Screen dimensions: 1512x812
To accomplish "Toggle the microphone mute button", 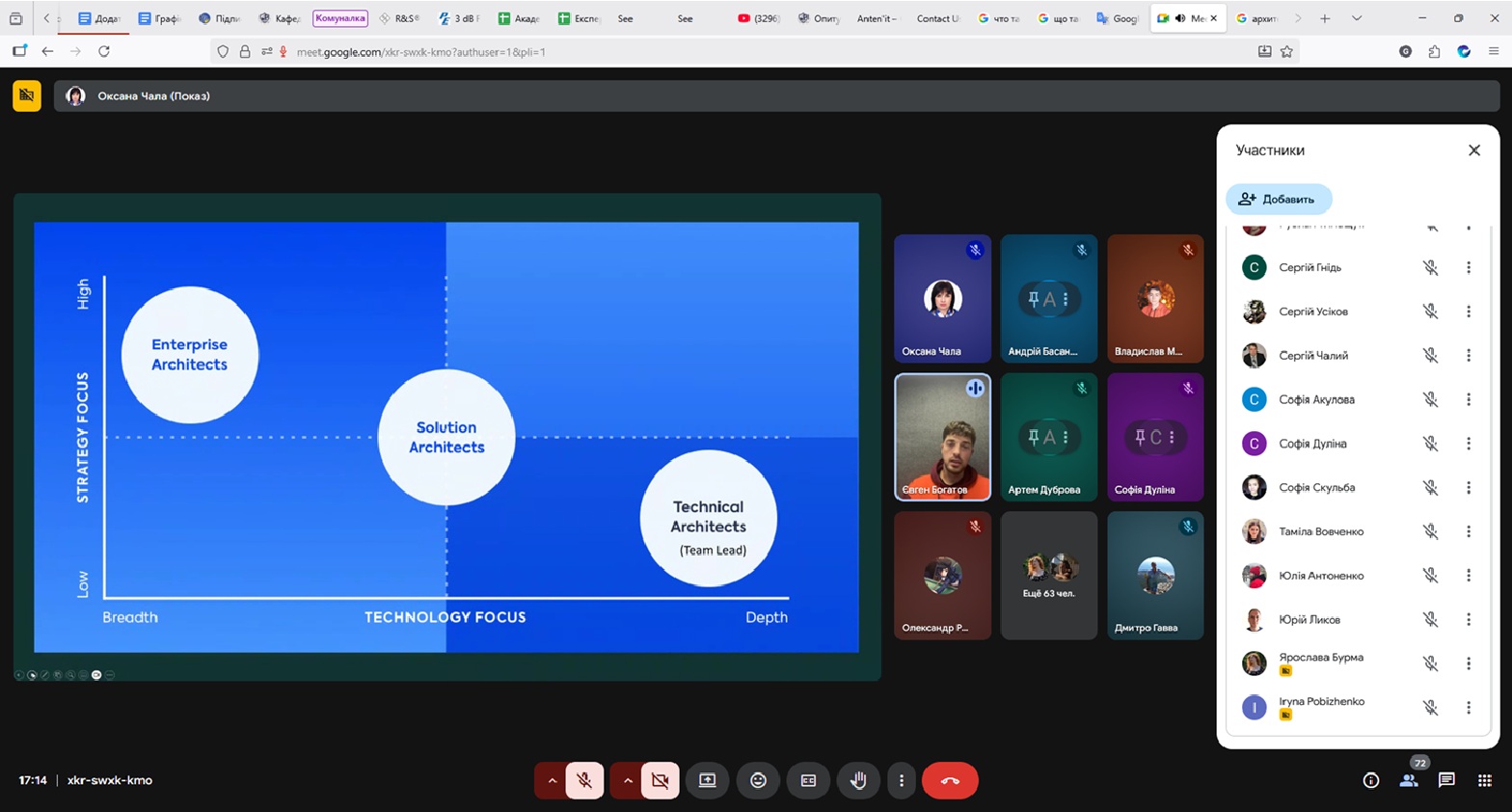I will point(584,780).
